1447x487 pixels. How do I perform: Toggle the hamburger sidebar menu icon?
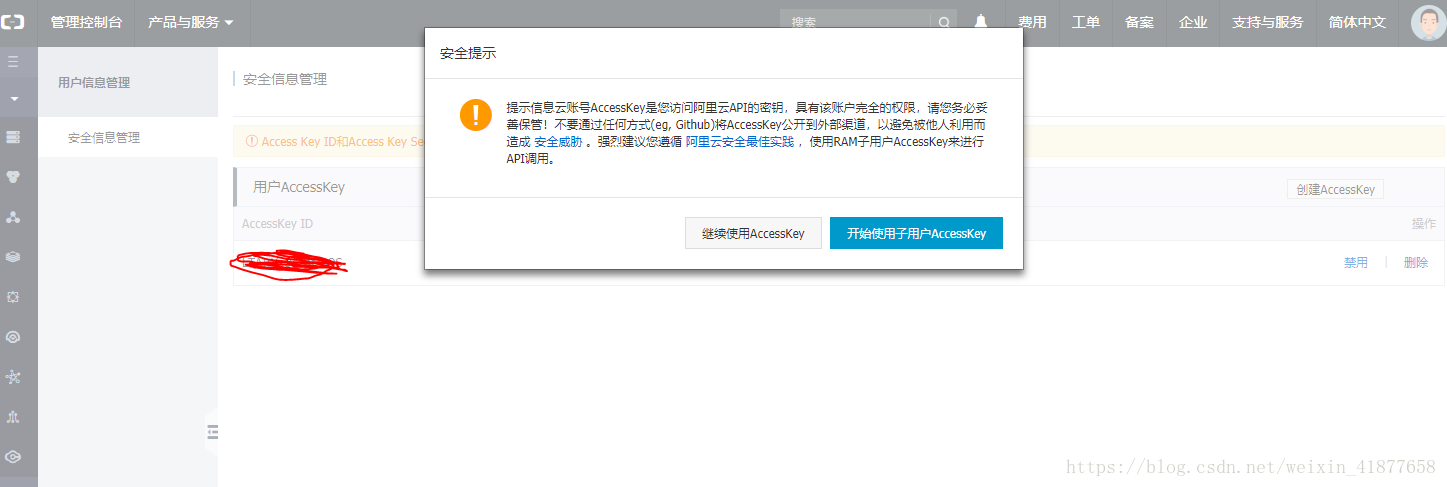pyautogui.click(x=13, y=62)
